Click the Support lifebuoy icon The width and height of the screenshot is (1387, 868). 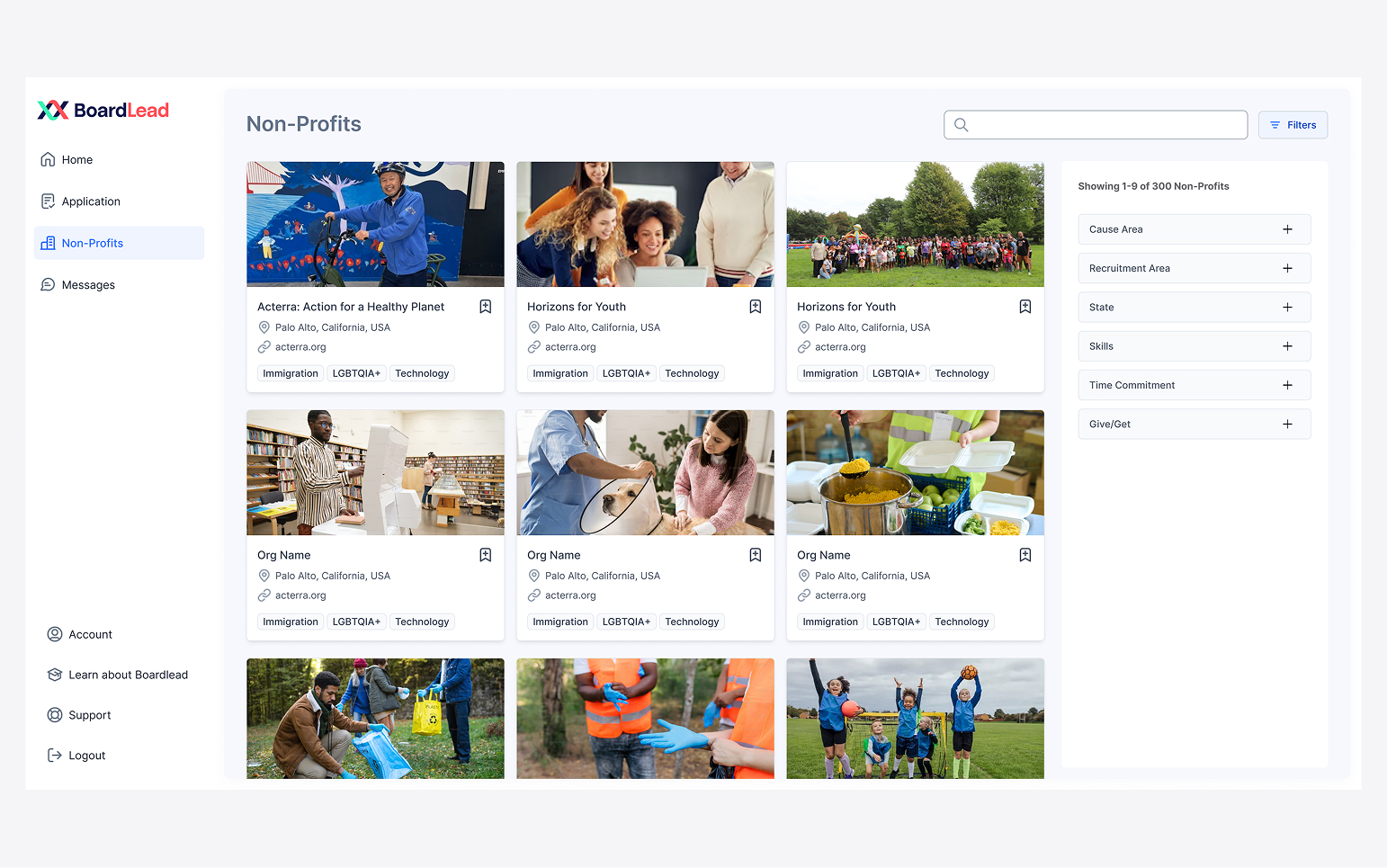tap(55, 715)
